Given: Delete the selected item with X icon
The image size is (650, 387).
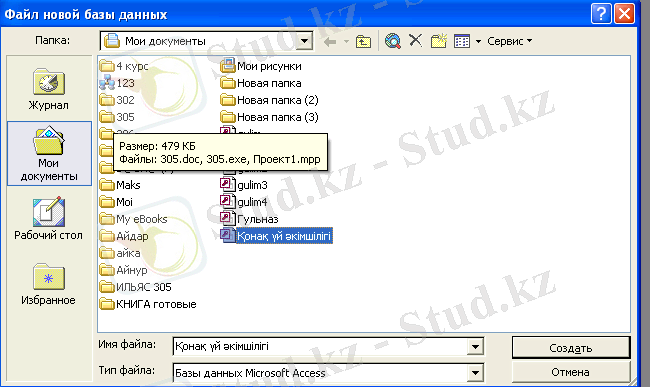Looking at the screenshot, I should click(415, 41).
